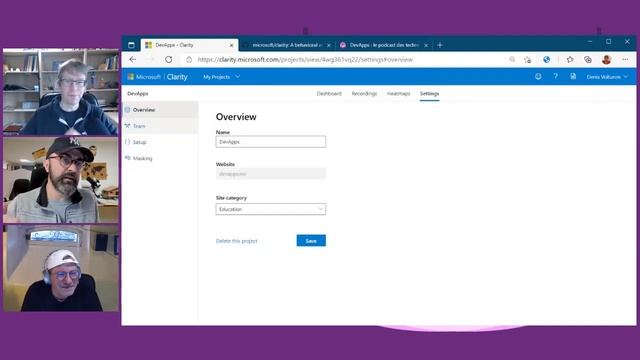Go back using the browser back arrow
This screenshot has height=360, width=640.
click(x=133, y=60)
